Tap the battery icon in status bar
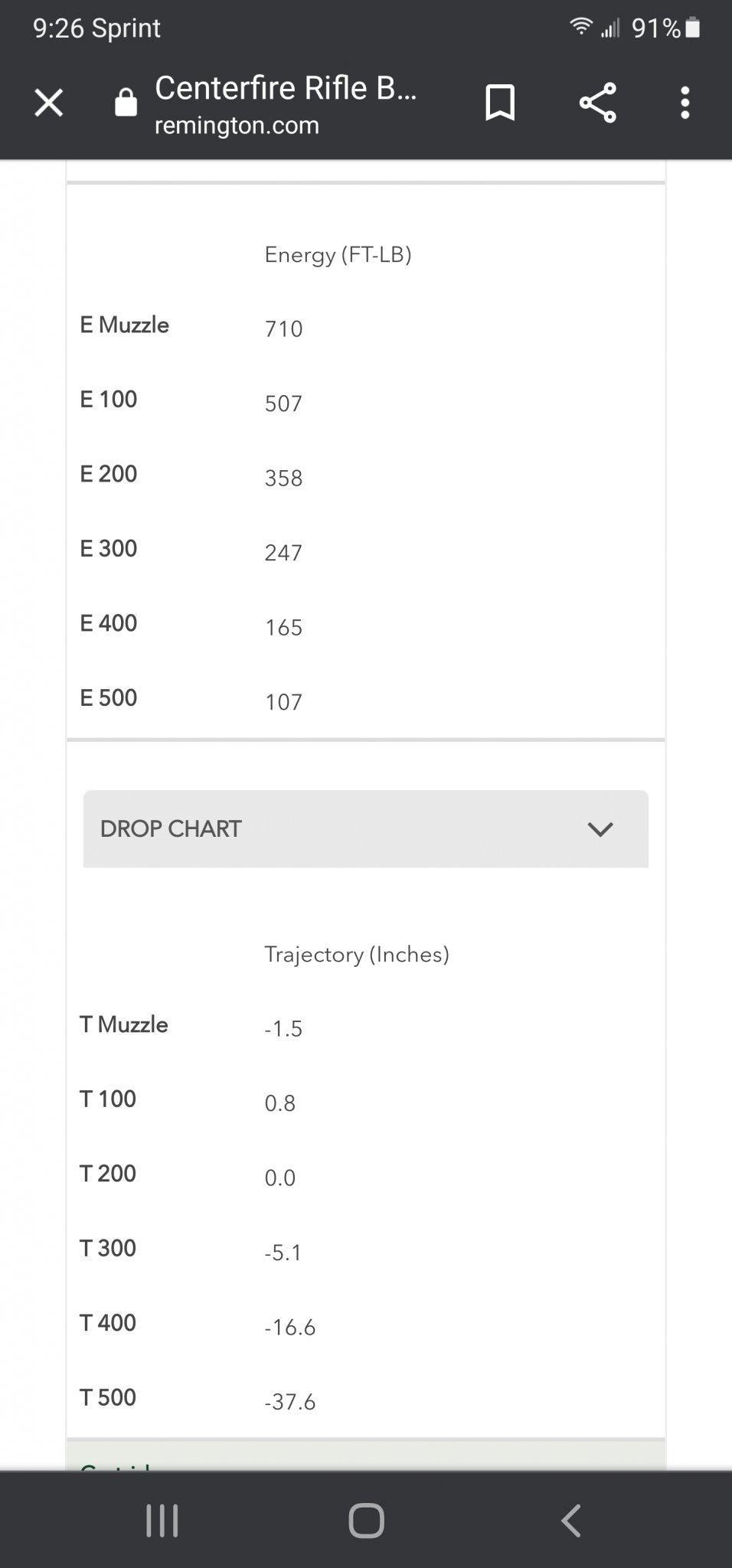Viewport: 732px width, 1568px height. pyautogui.click(x=693, y=28)
